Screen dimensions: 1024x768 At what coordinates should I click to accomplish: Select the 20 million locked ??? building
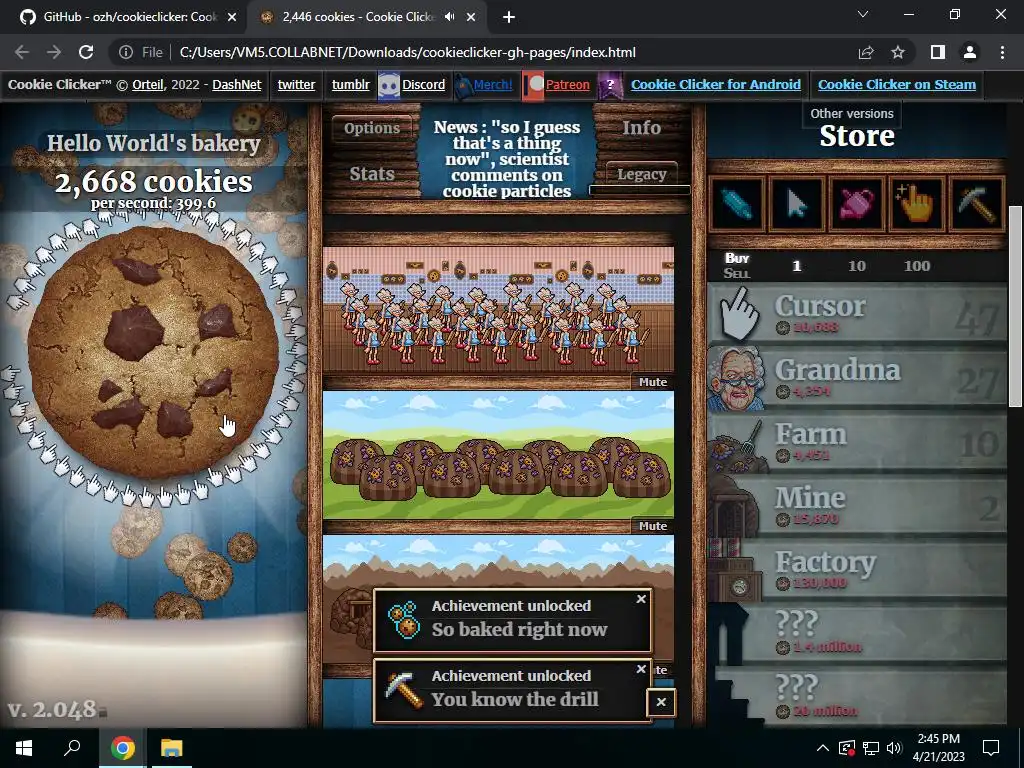(857, 696)
